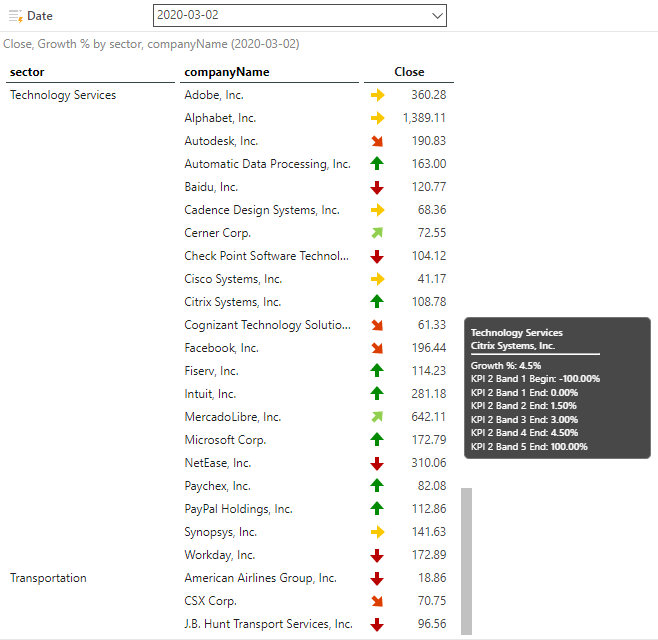Click the orange down-right arrow for Autodesk, Inc.
Screen dimensions: 658x640
(x=377, y=141)
